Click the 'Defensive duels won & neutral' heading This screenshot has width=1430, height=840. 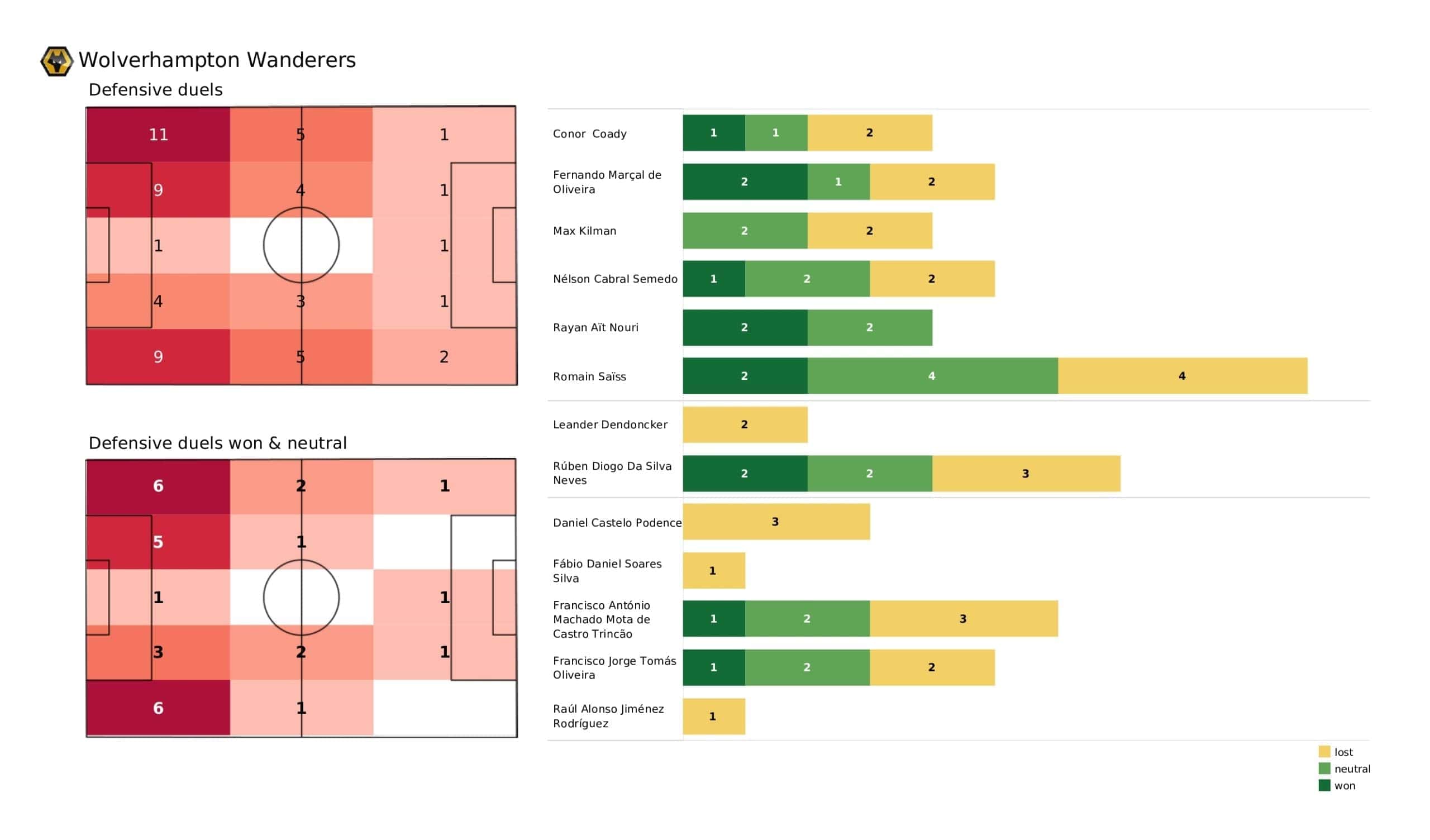click(x=218, y=443)
